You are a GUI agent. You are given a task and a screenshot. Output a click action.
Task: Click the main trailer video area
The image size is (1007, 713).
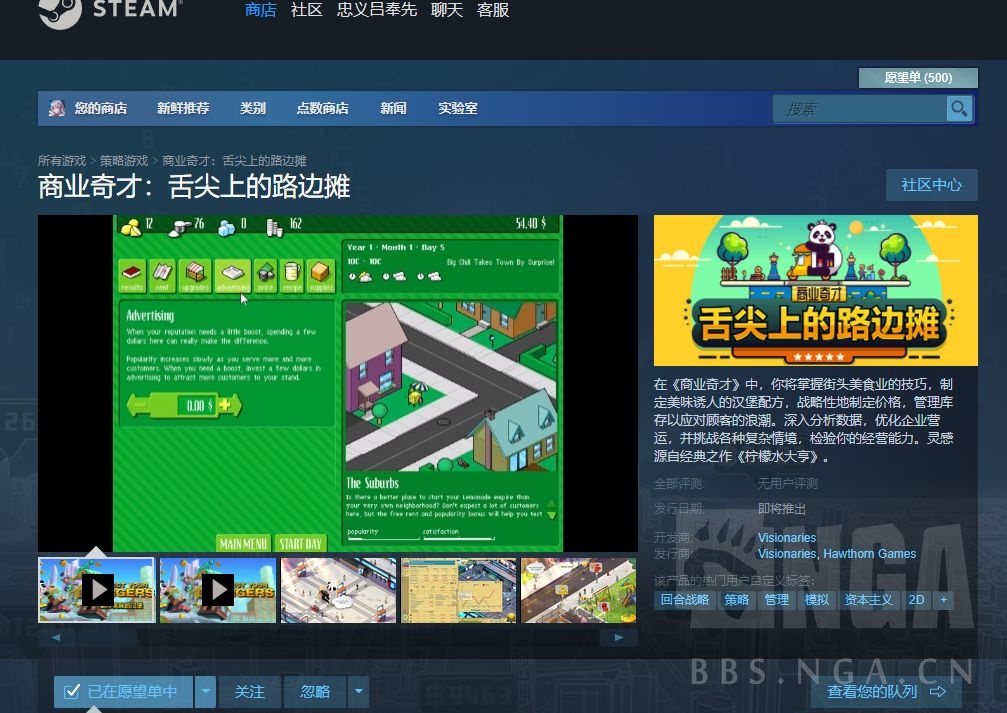click(338, 383)
